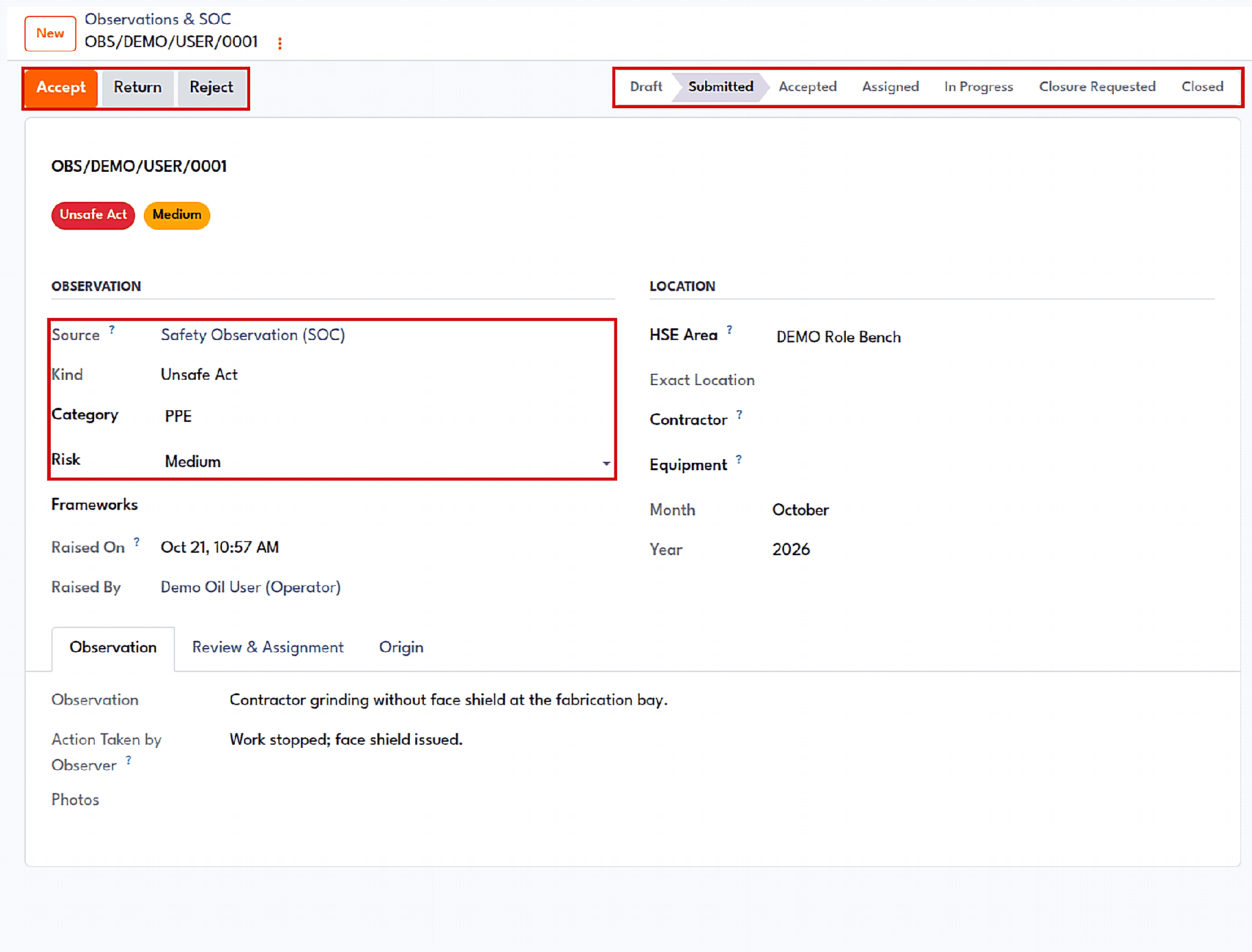Open the Safety Observation (SOC) source link
This screenshot has width=1252, height=952.
[253, 335]
